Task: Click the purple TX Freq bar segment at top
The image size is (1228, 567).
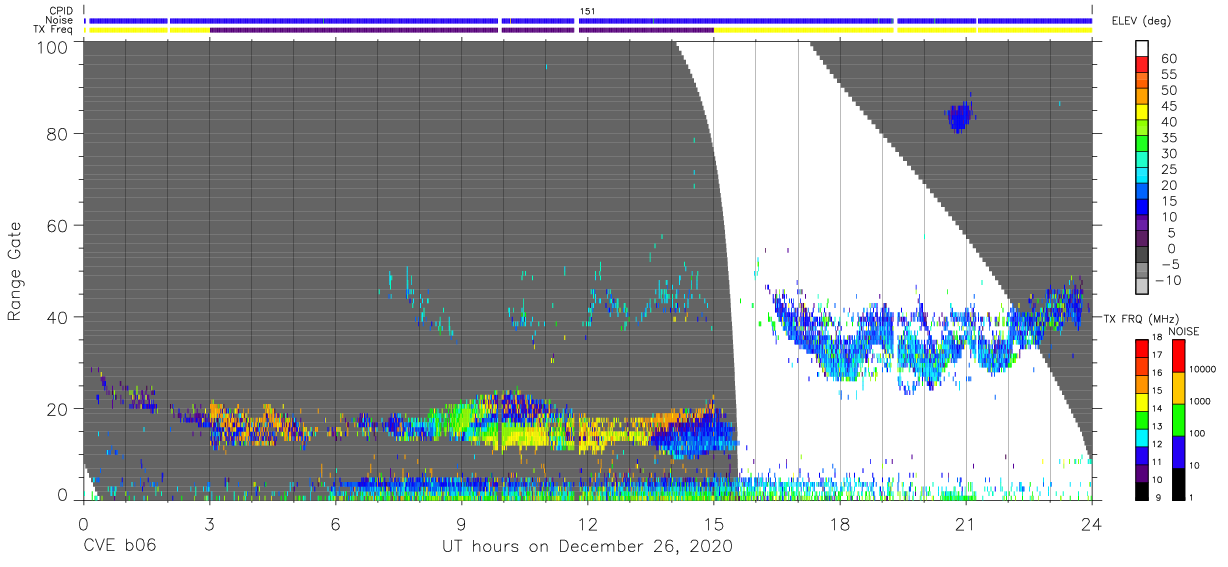Action: click(x=460, y=30)
